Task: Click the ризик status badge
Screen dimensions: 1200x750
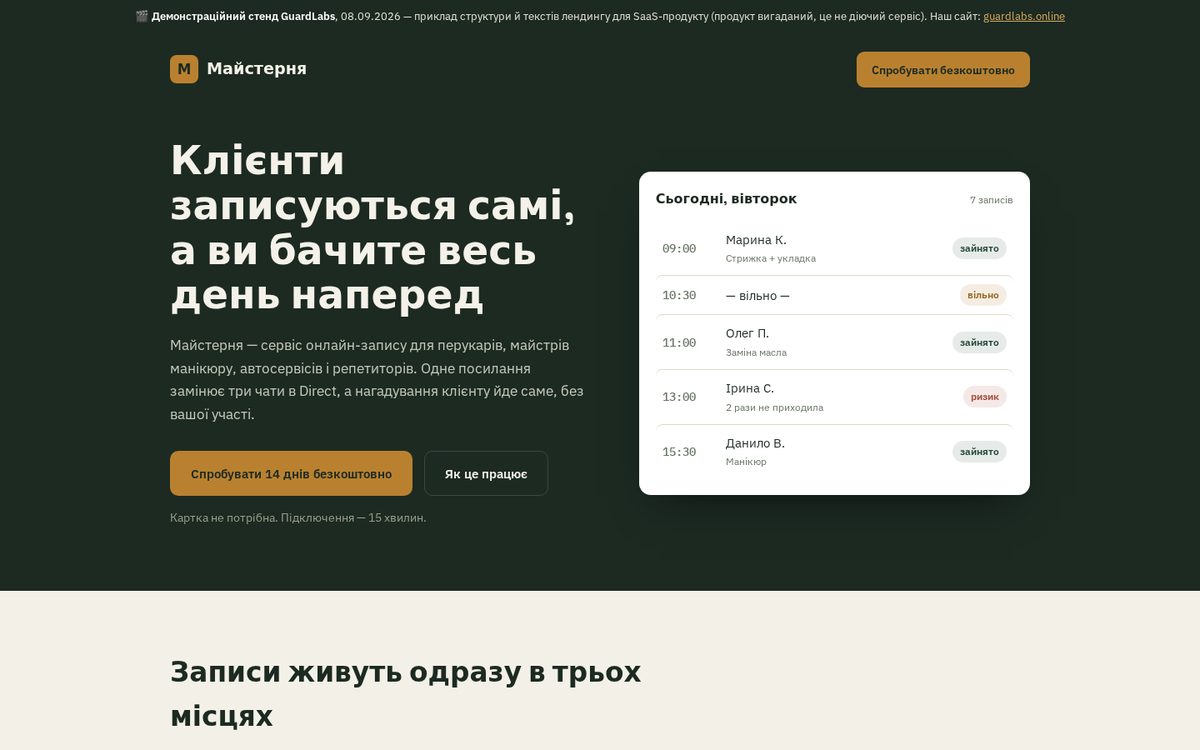Action: click(985, 397)
